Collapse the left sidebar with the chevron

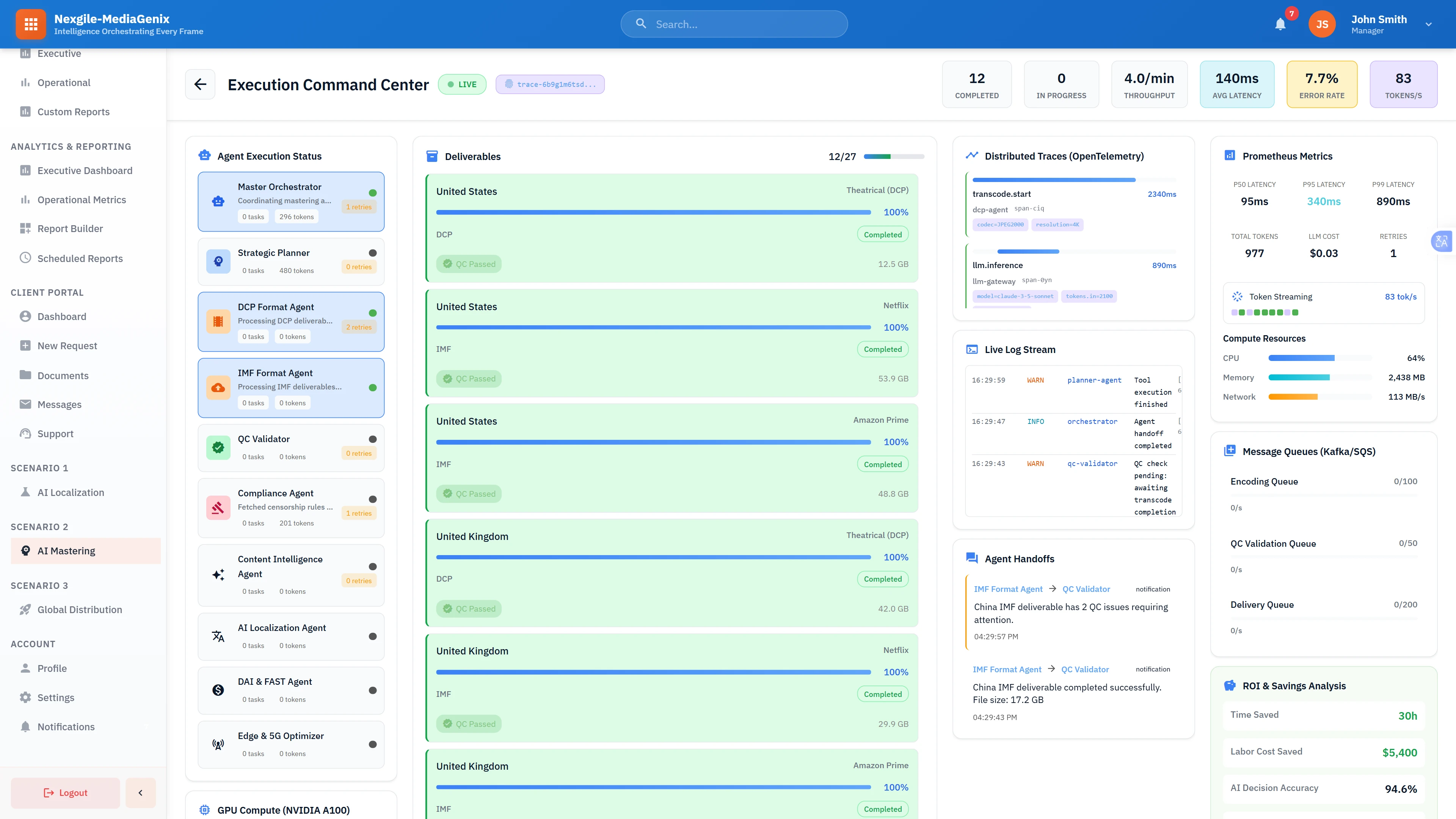[140, 792]
